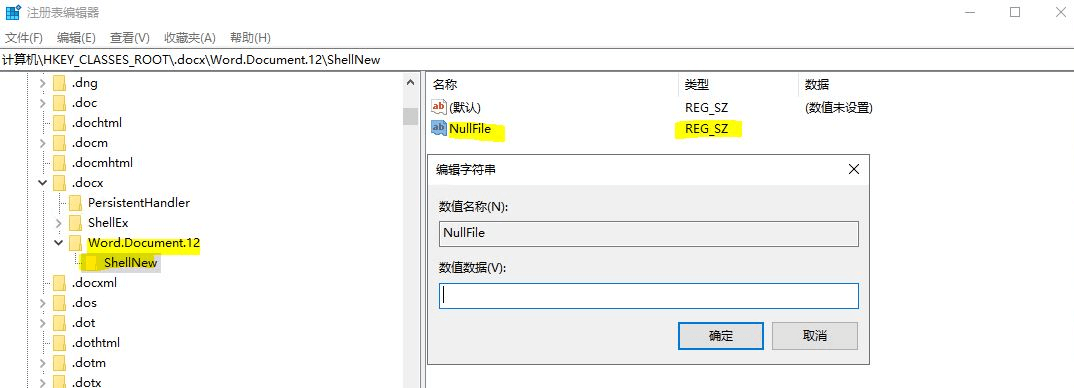Screen dimensions: 1074x388
Task: Select the .dochtml tree label
Action: click(x=97, y=123)
